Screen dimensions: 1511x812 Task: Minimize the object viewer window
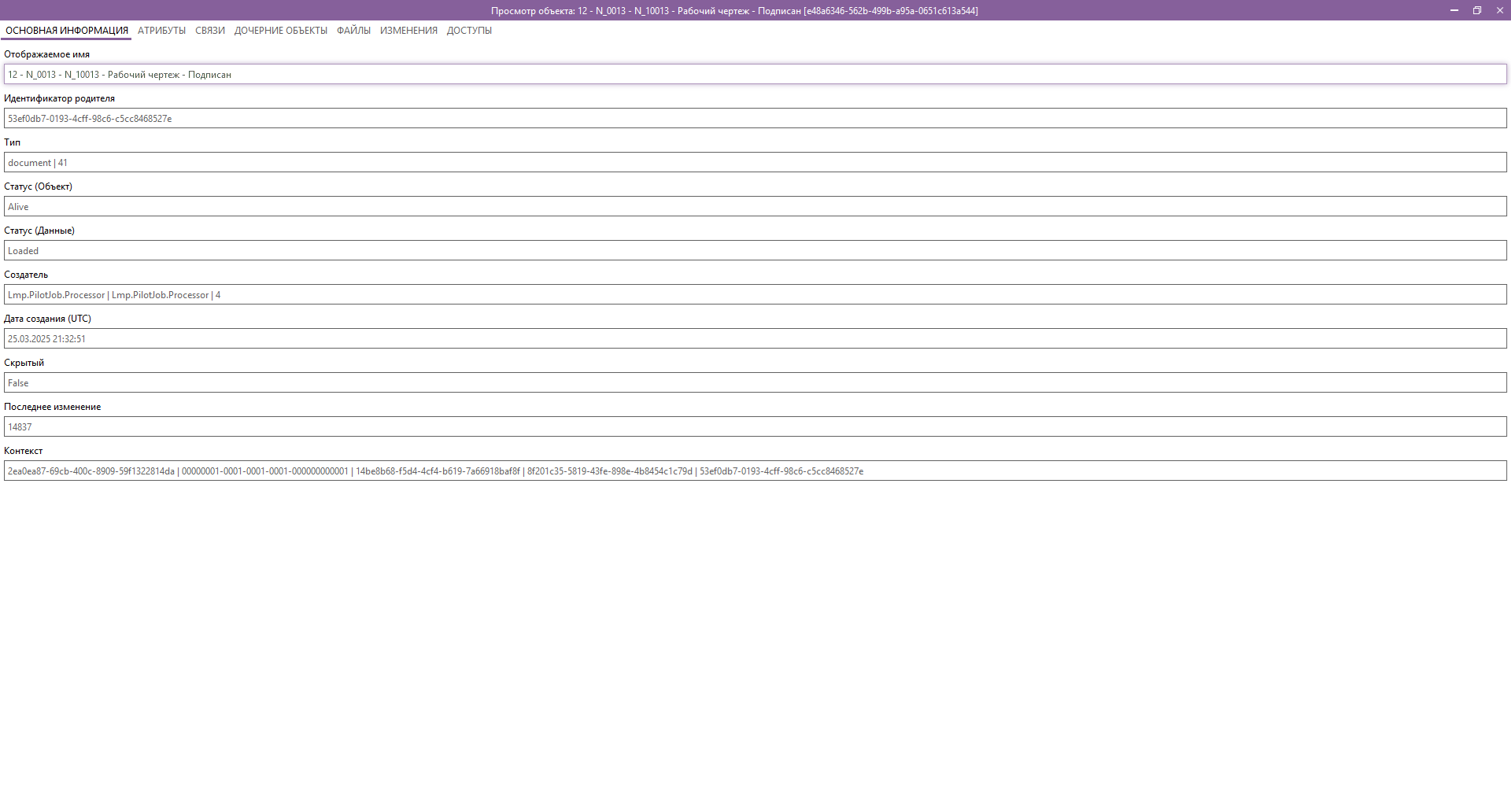(x=1453, y=10)
